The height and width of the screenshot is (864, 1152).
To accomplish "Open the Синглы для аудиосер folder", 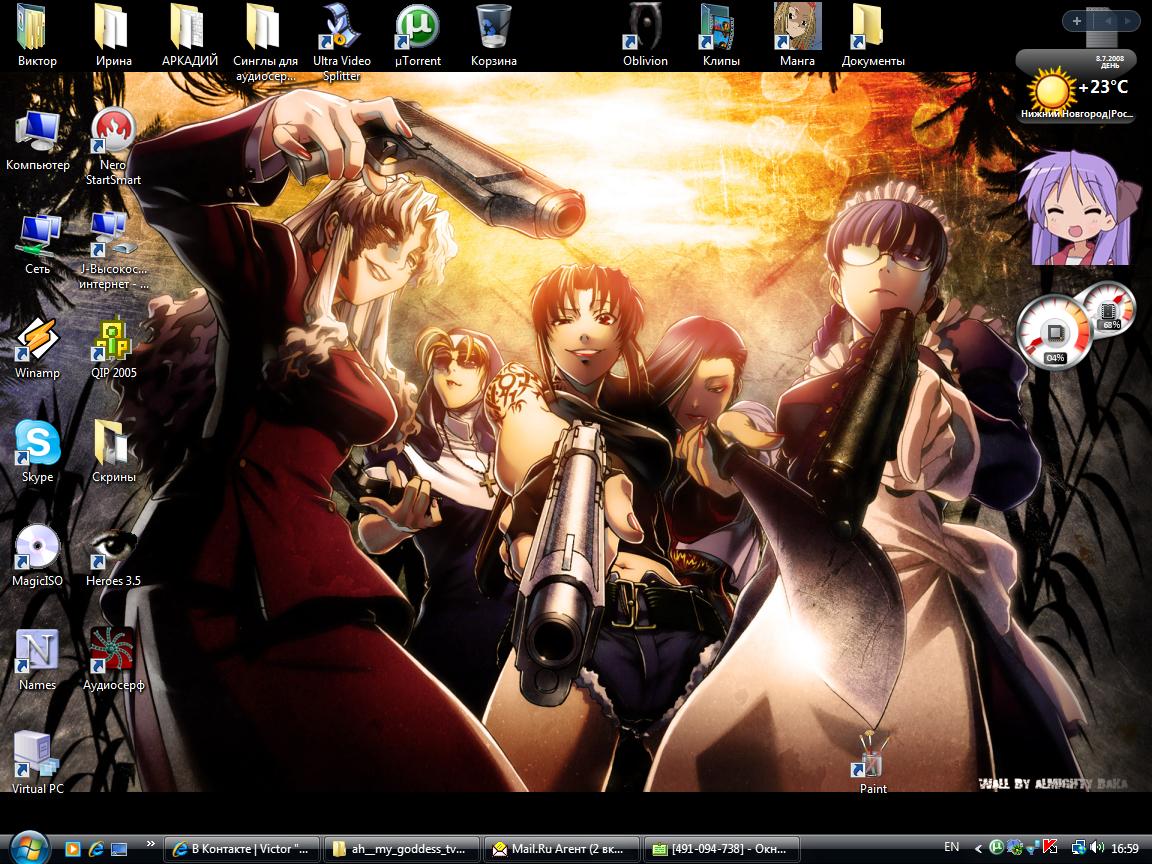I will (x=265, y=43).
